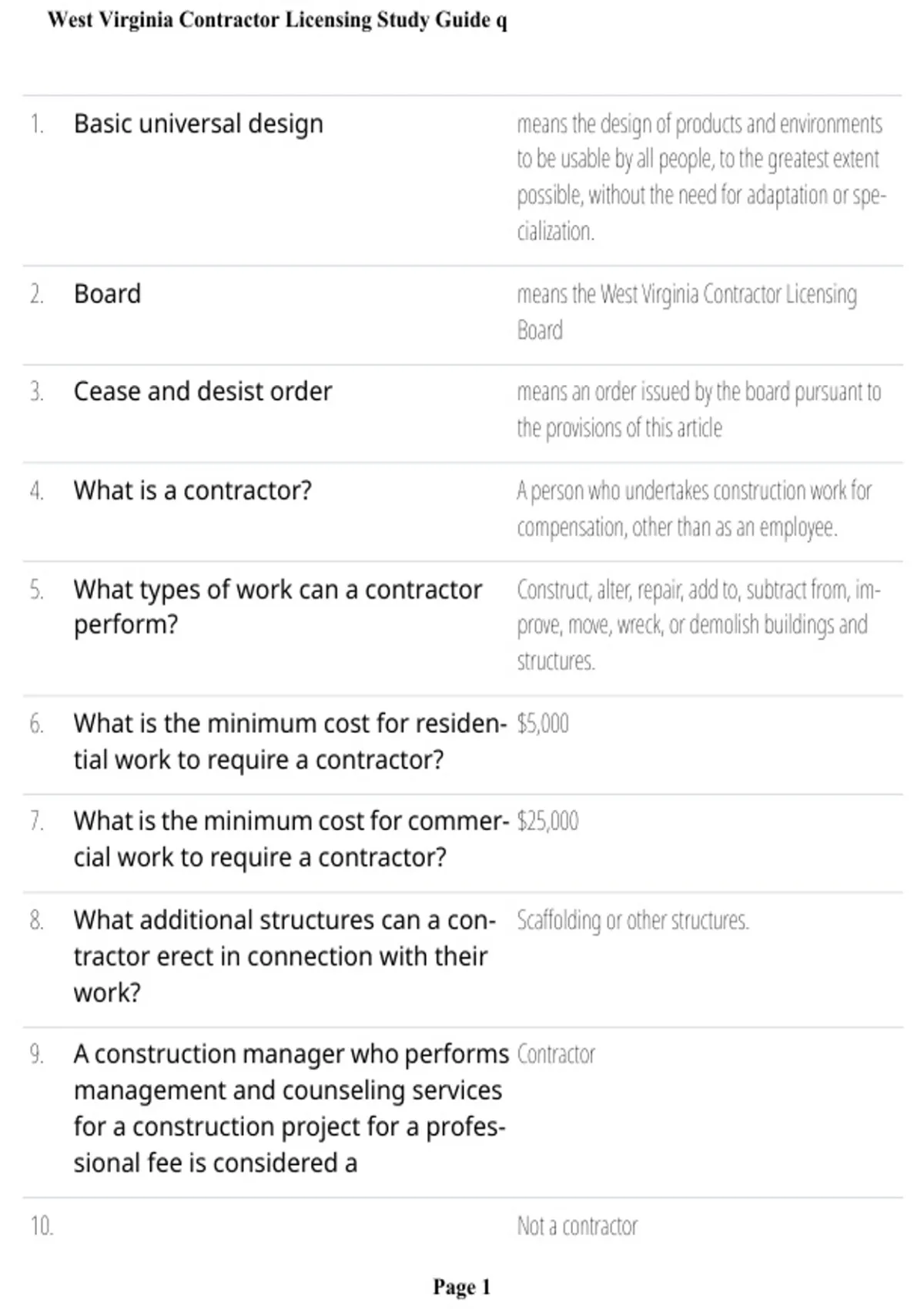Click the document title West Virginia Contractor Licensing
This screenshot has height=1309, width=924.
point(277,19)
